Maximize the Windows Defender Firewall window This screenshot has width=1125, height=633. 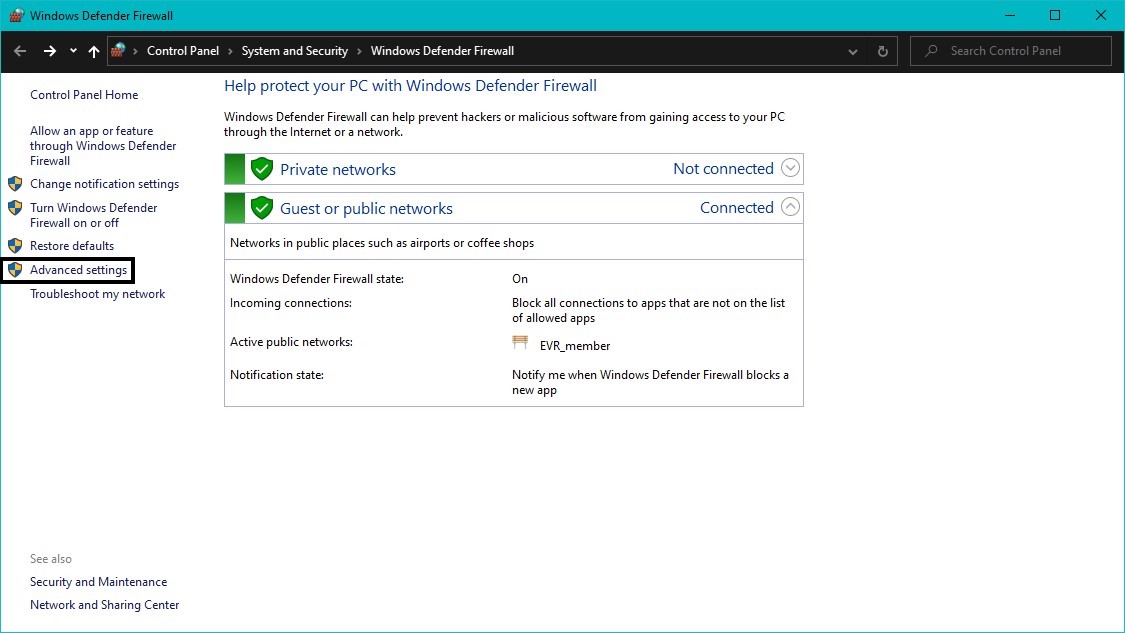tap(1055, 15)
